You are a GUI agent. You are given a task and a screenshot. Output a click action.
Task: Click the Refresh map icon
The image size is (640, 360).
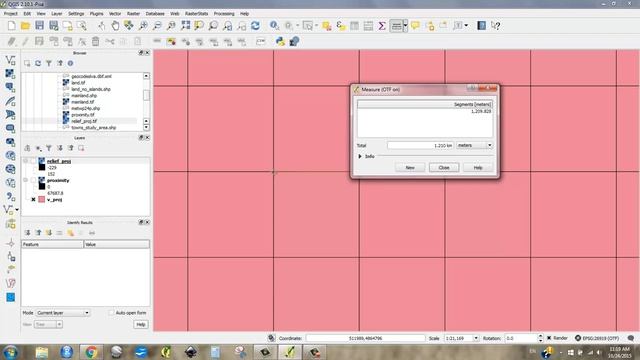(x=256, y=26)
